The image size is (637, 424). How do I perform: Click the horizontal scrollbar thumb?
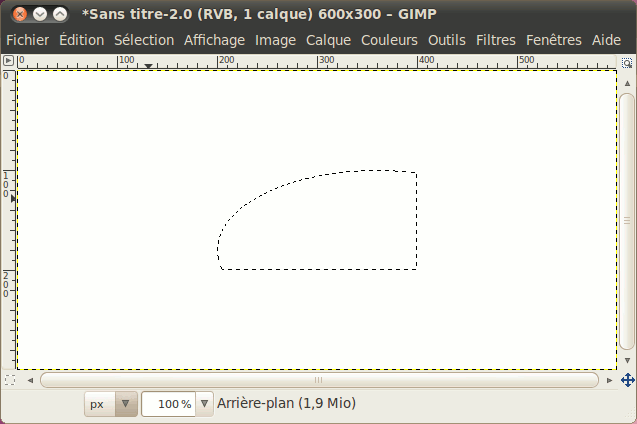319,380
